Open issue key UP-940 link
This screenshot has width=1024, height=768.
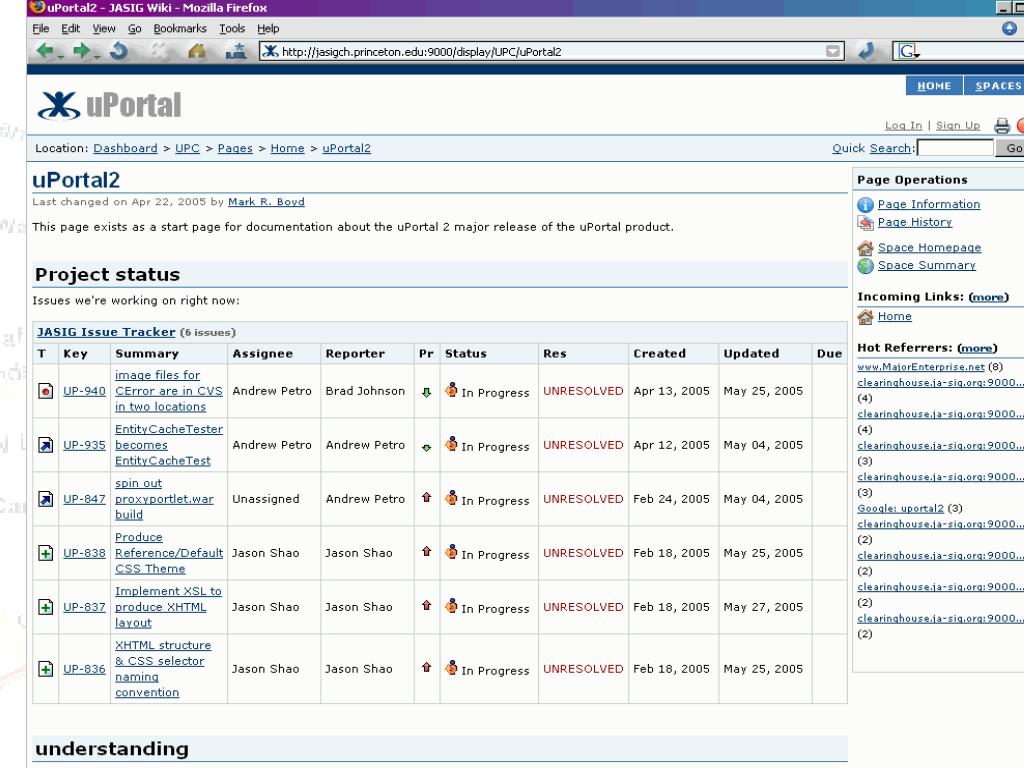click(84, 391)
